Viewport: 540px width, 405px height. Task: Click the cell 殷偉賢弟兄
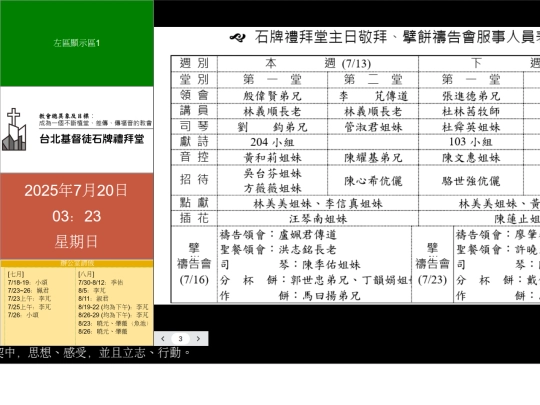tap(272, 96)
